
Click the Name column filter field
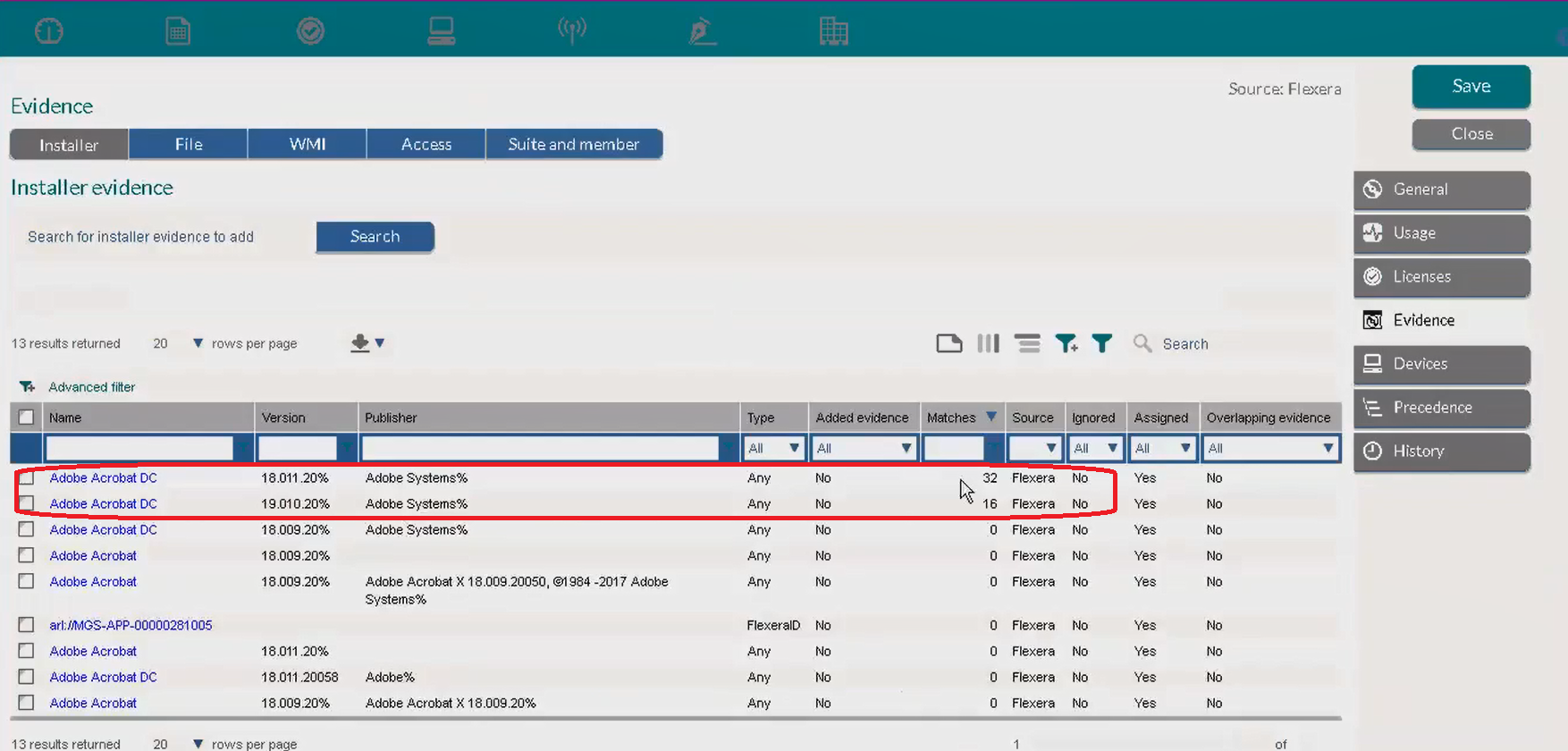coord(140,448)
